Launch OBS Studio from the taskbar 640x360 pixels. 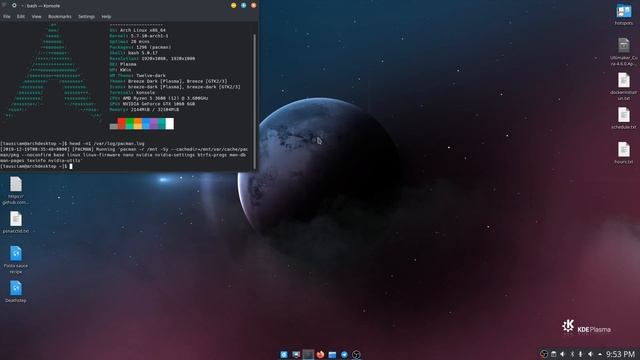click(356, 355)
